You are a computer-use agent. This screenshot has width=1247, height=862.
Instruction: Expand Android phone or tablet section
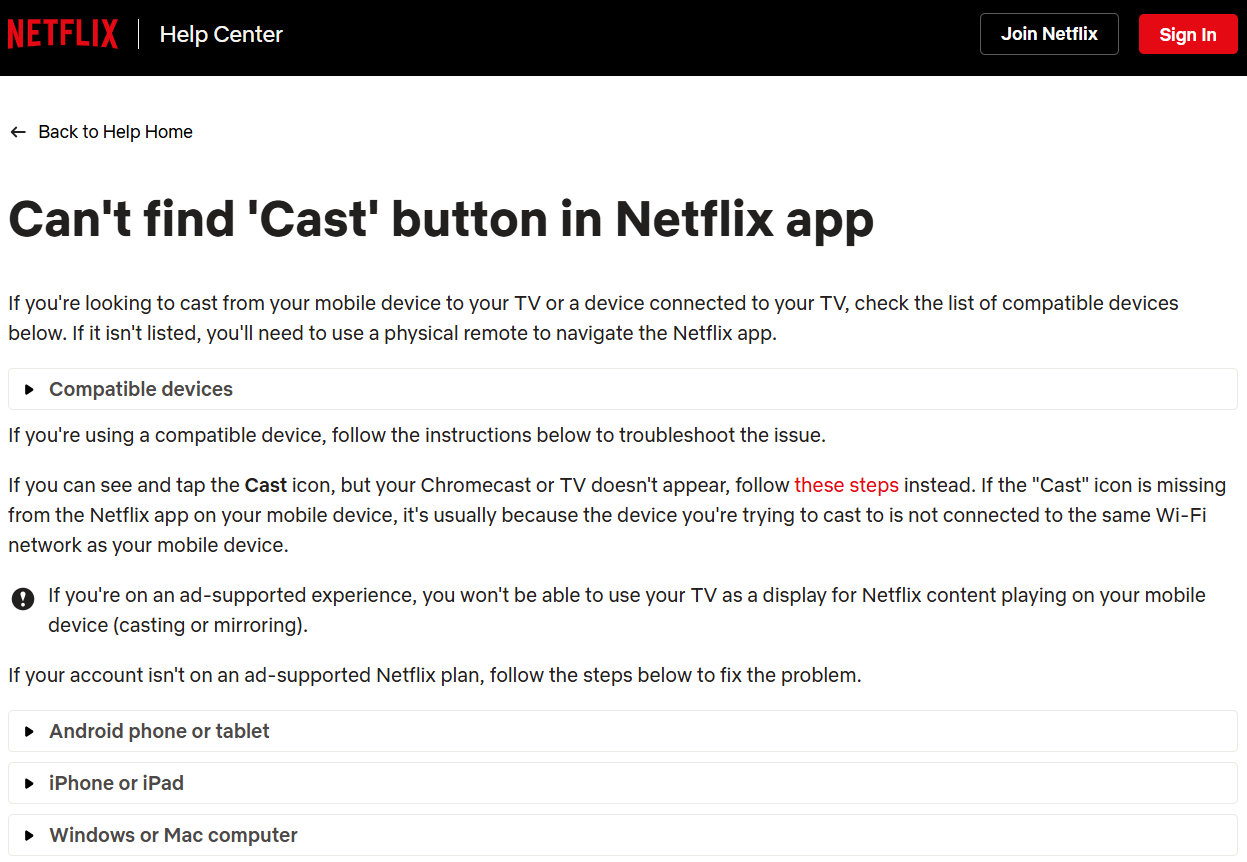623,731
